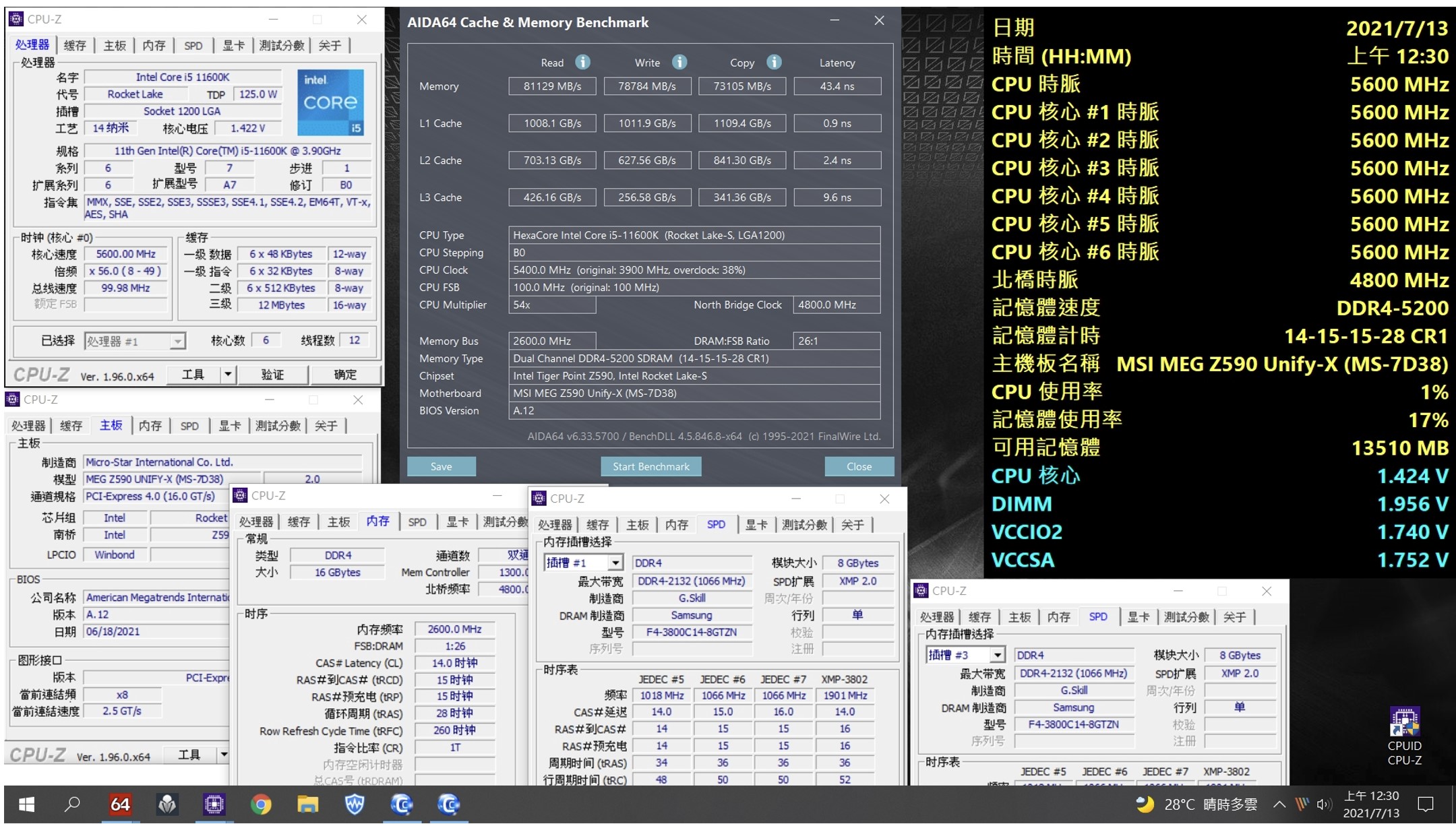Image resolution: width=1456 pixels, height=824 pixels.
Task: Click volume speaker tray icon
Action: point(1324,804)
